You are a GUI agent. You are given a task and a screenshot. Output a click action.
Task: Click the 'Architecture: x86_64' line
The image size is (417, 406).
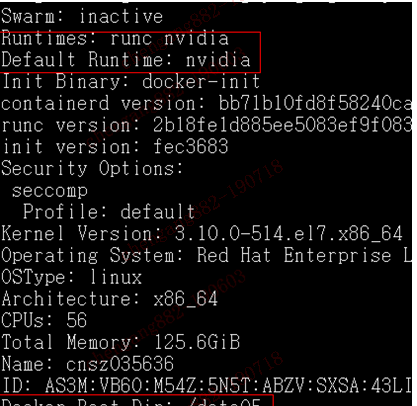(x=110, y=298)
